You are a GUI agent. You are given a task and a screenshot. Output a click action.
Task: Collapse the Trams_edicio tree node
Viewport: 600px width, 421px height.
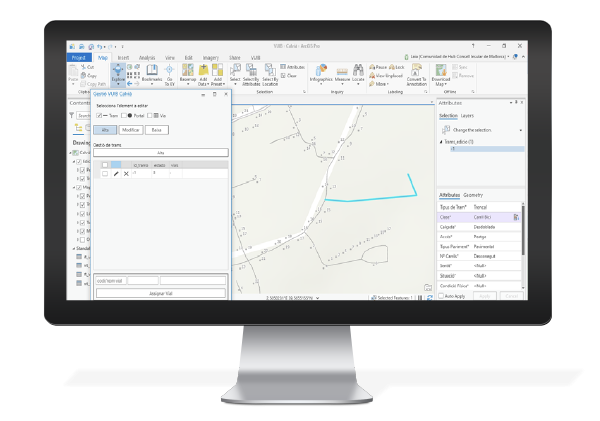coord(441,142)
